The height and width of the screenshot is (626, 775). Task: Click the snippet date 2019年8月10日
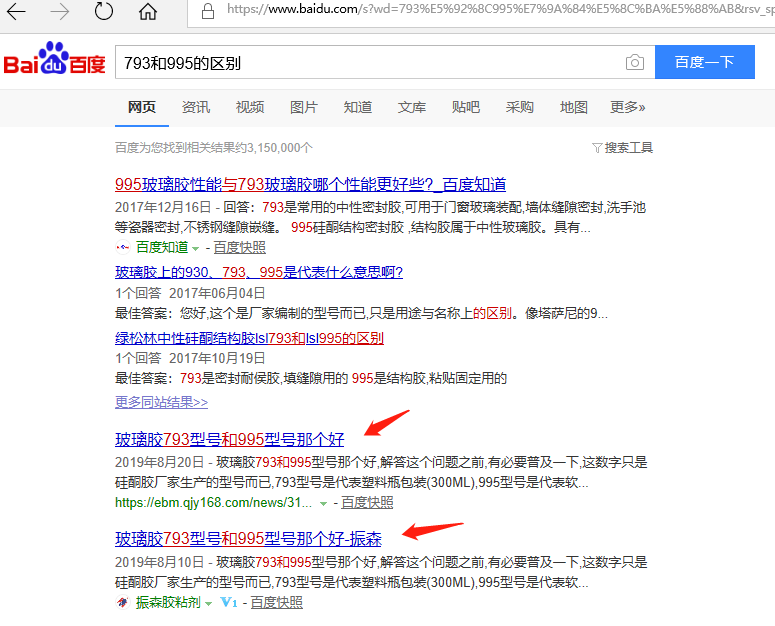point(160,562)
